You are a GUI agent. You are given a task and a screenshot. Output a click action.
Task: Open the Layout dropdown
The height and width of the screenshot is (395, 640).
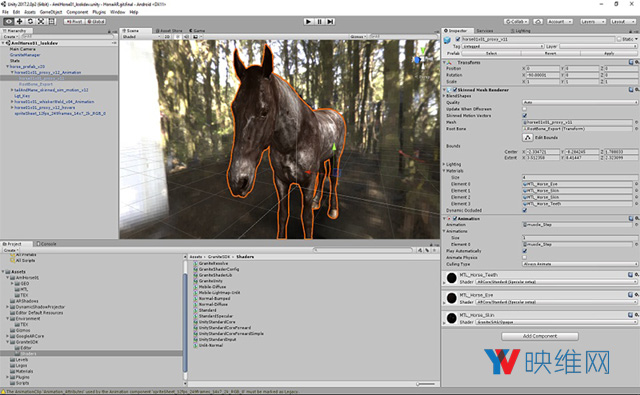coord(623,21)
